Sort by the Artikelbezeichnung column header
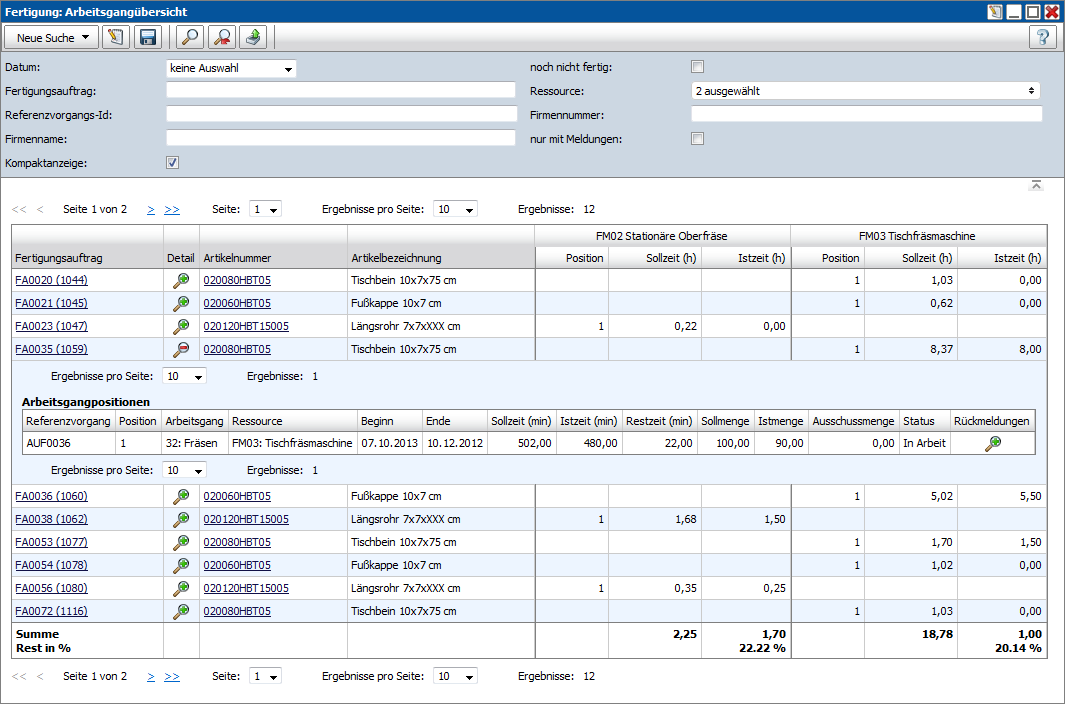The width and height of the screenshot is (1065, 704). [x=396, y=258]
